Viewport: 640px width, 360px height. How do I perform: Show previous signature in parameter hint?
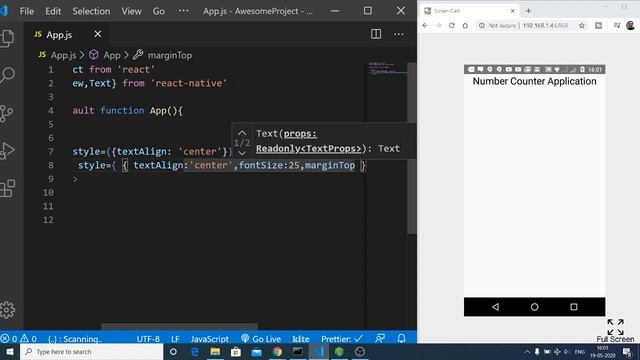242,133
